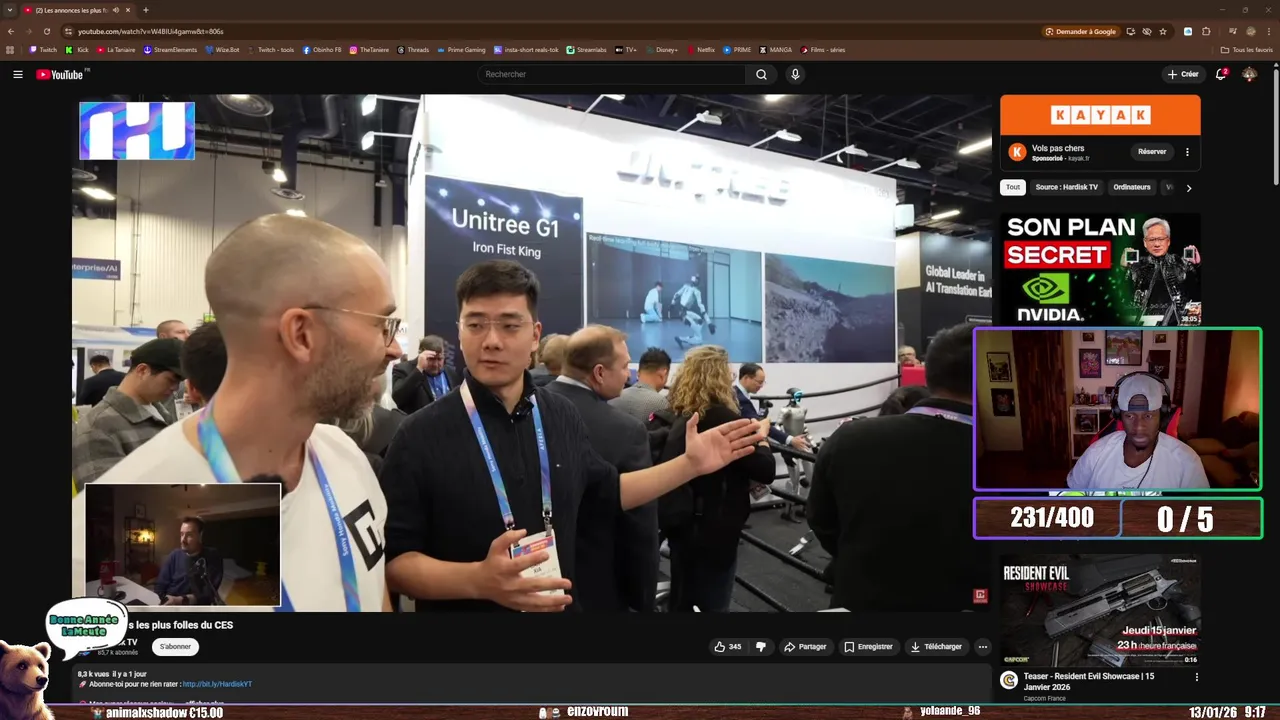The height and width of the screenshot is (720, 1280).
Task: Click the browser address bar URL
Action: 150,31
